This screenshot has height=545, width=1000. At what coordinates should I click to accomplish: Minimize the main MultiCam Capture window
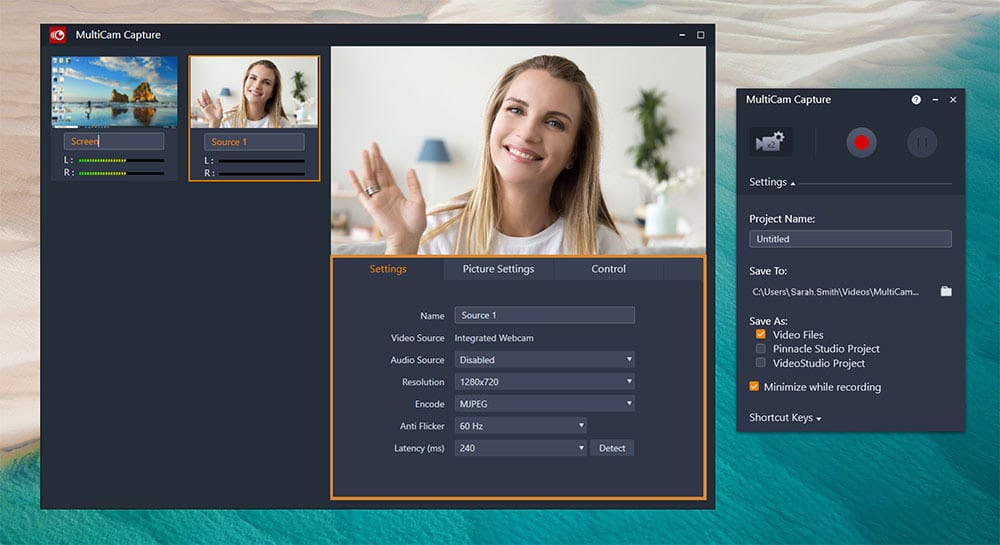(x=682, y=35)
